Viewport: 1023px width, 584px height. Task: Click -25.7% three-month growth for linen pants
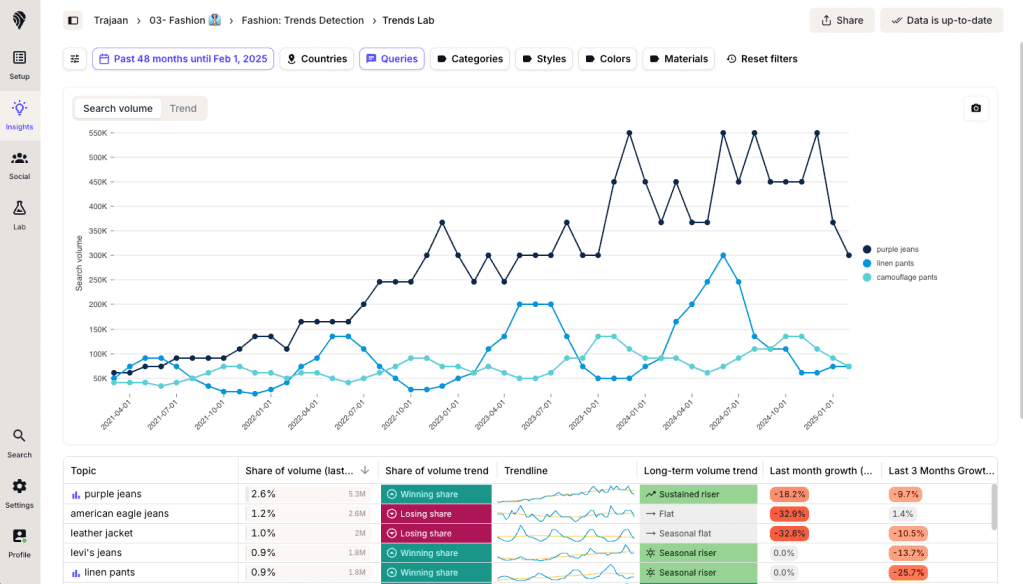point(908,572)
